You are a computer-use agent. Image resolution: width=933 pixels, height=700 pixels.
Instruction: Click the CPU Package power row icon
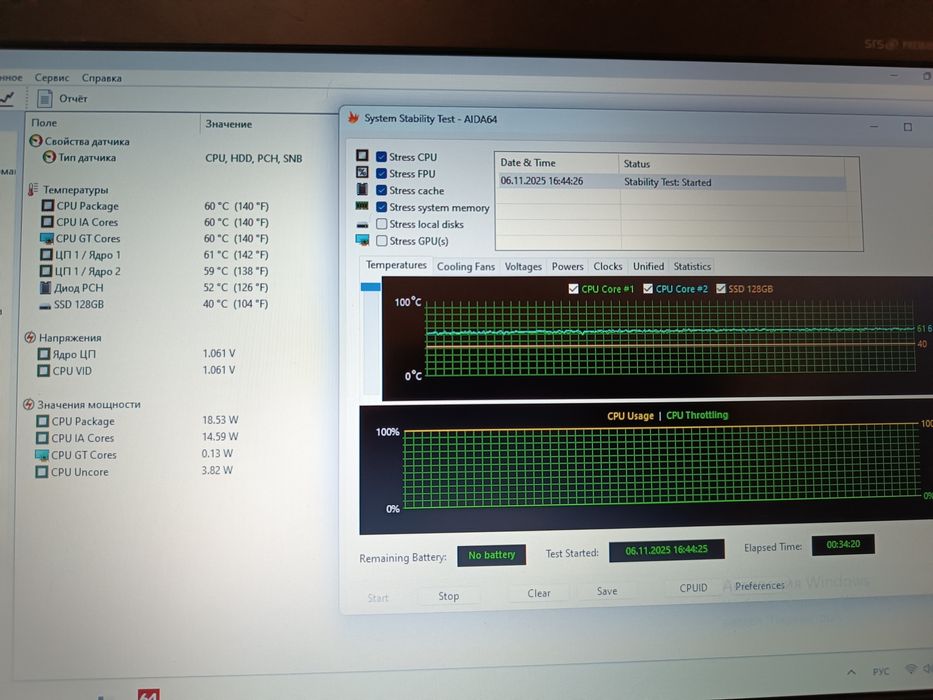[42, 421]
